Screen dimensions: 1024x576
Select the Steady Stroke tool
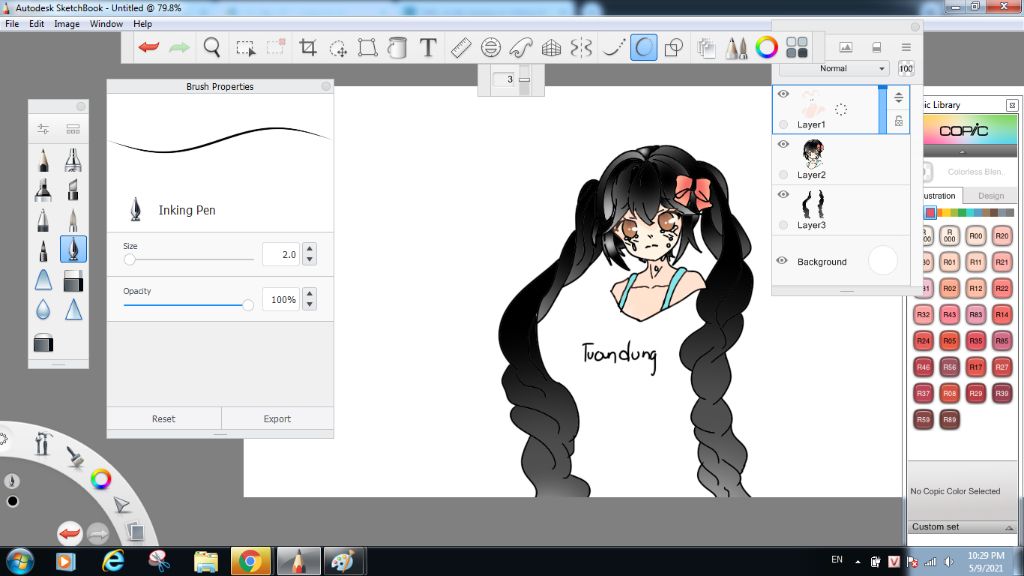click(613, 47)
